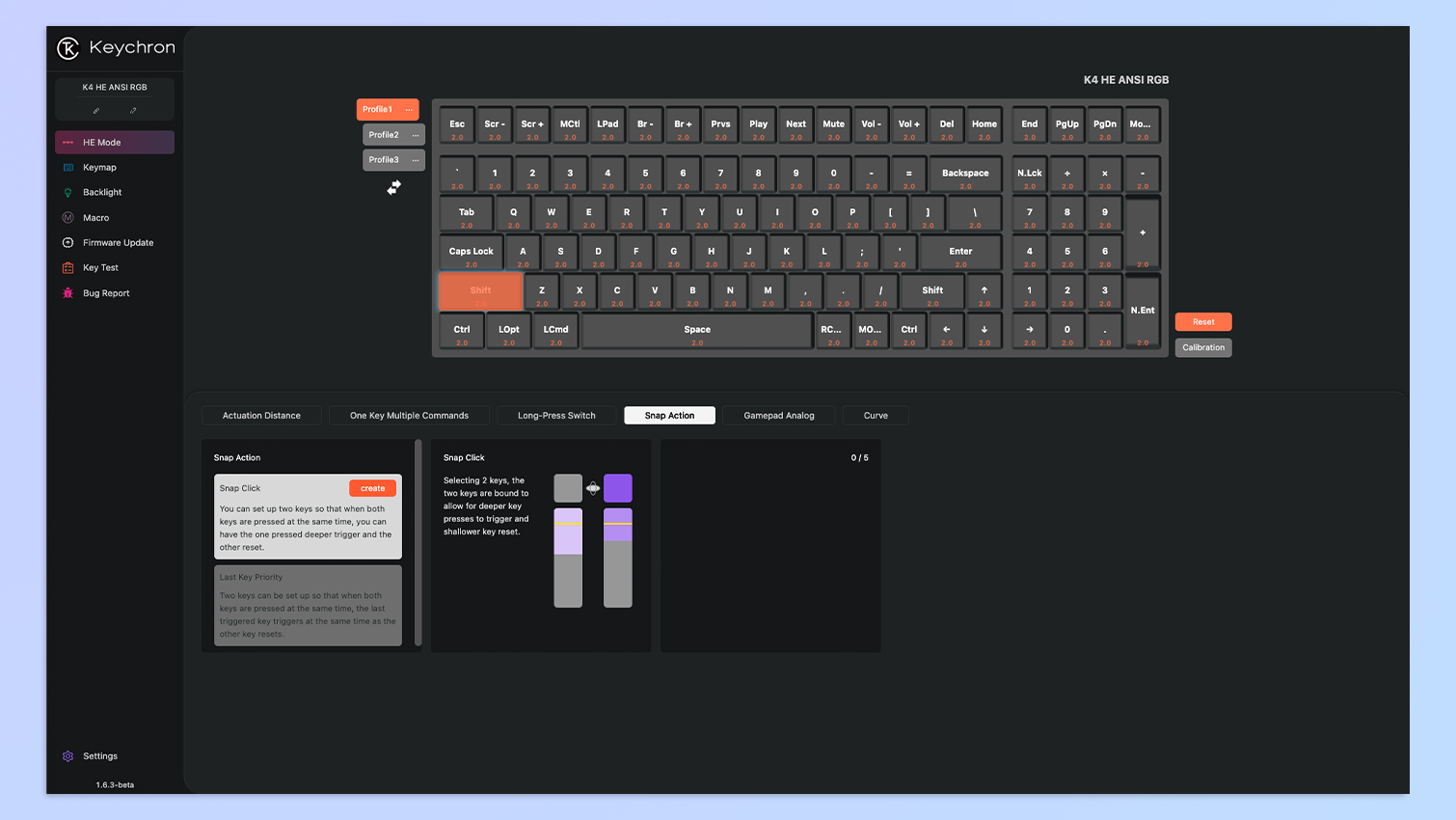Click the Bug Report bug icon

(67, 293)
